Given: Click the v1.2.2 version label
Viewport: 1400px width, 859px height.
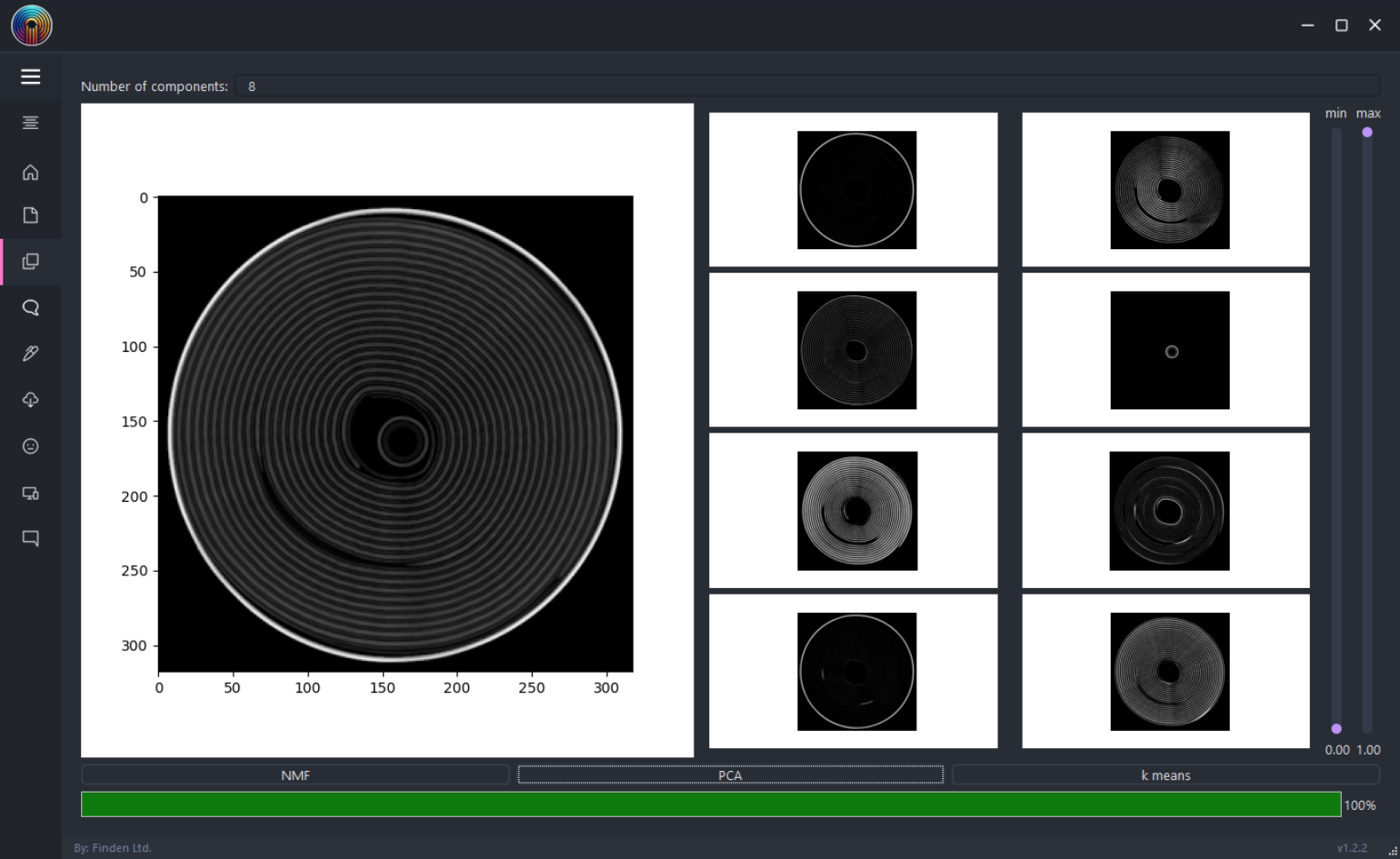Looking at the screenshot, I should click(1352, 847).
